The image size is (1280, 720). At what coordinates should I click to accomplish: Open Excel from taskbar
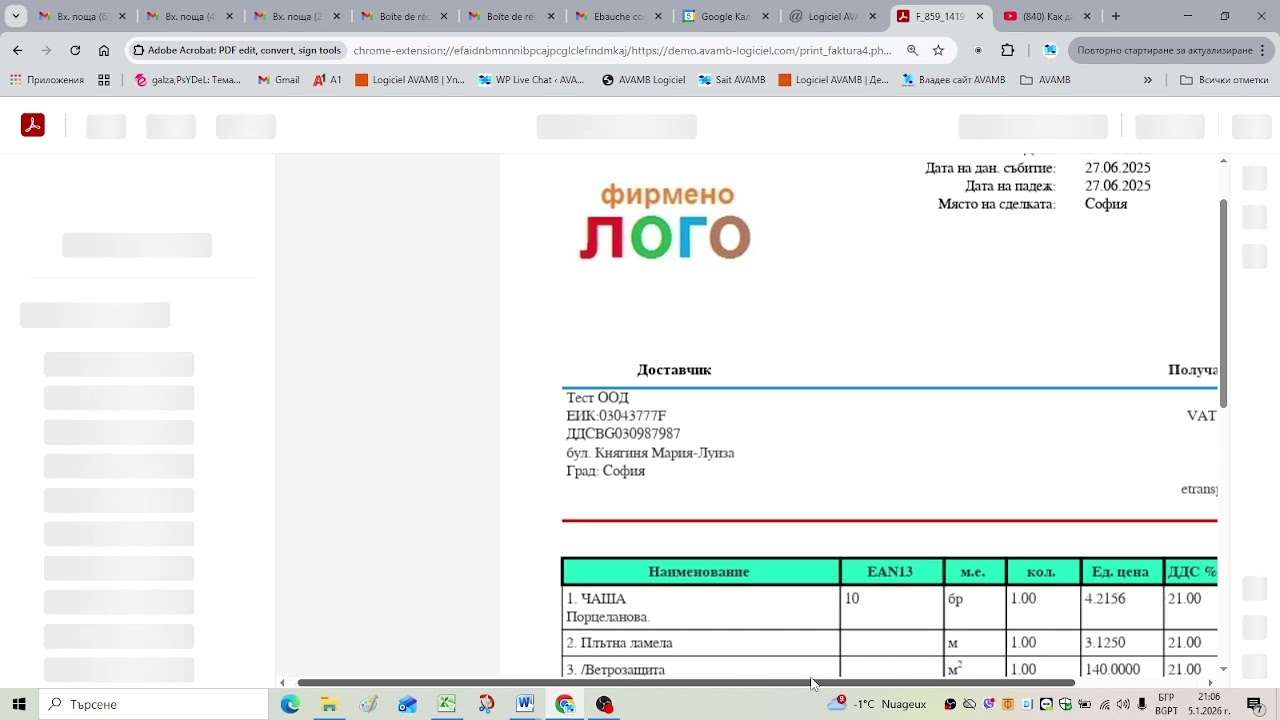(x=447, y=704)
